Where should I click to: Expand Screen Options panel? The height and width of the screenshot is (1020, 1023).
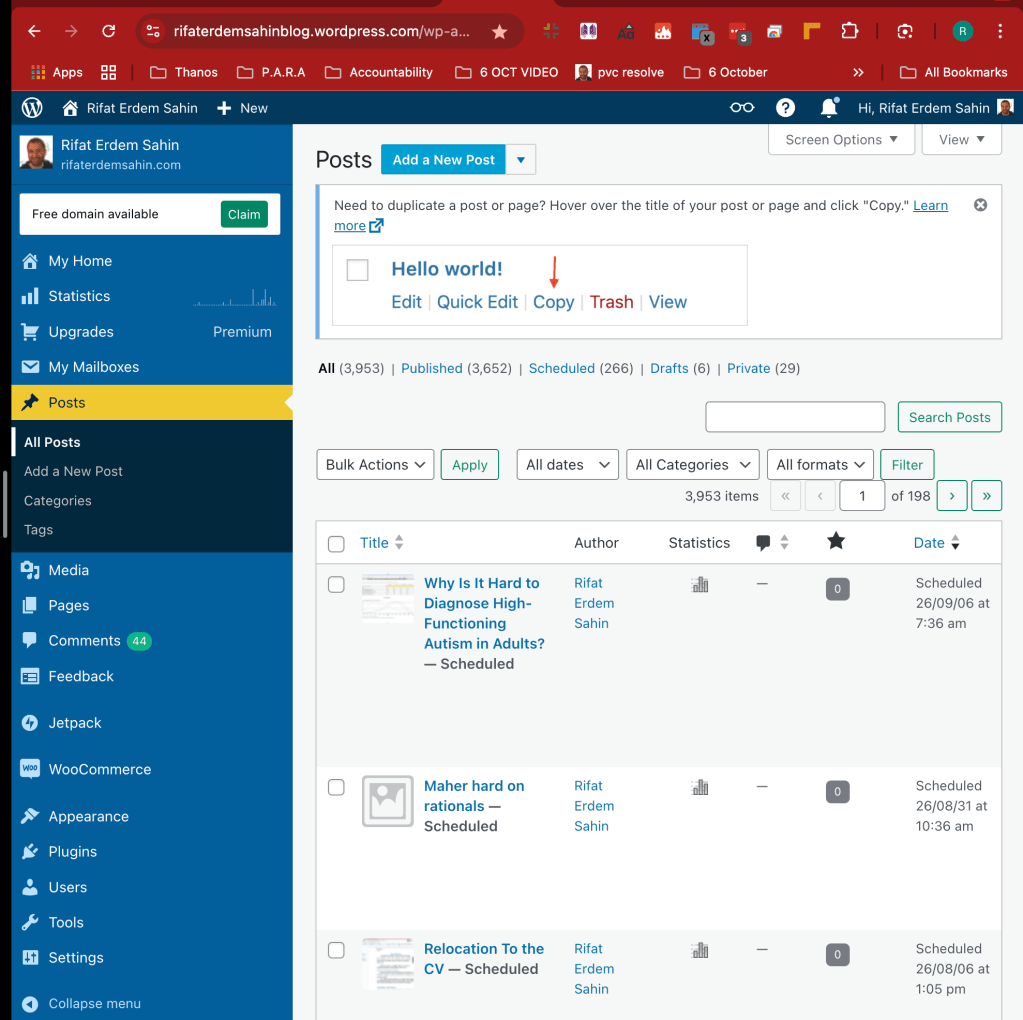click(x=841, y=140)
